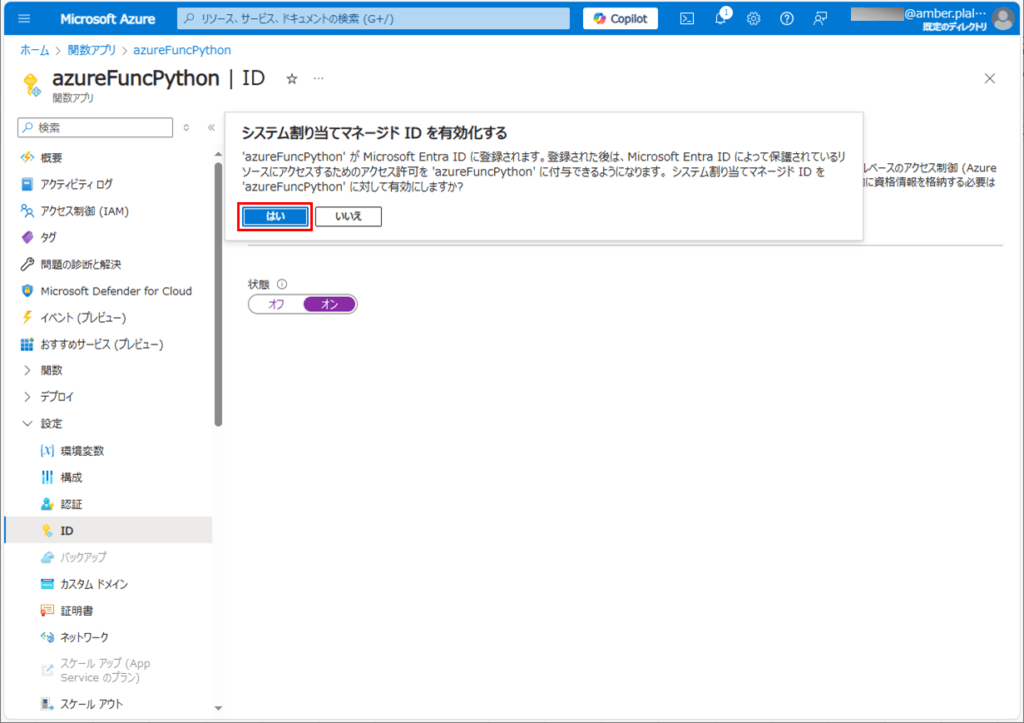This screenshot has height=723, width=1024.
Task: Open アクセス制御 (IAM) menu item
Action: (x=84, y=211)
